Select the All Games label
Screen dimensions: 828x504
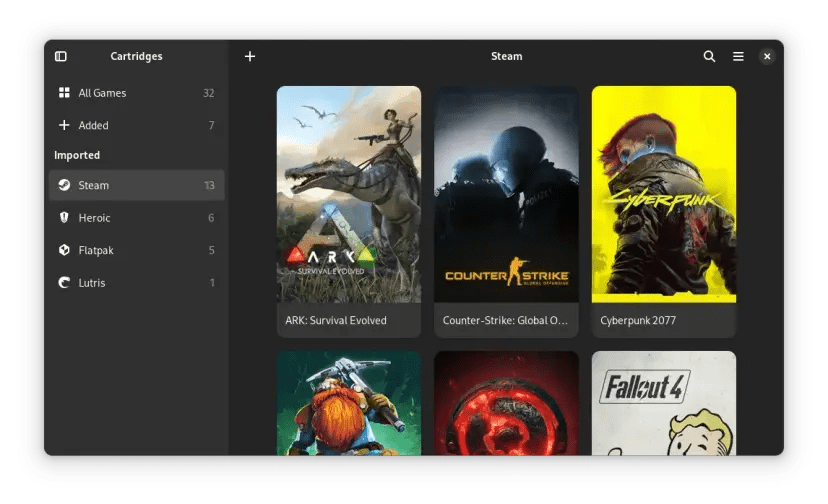click(x=102, y=93)
